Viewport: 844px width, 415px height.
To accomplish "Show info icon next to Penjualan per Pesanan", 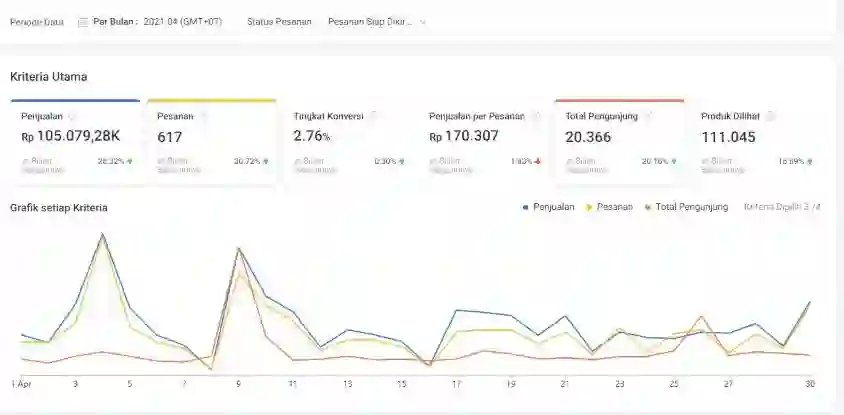I will 536,116.
